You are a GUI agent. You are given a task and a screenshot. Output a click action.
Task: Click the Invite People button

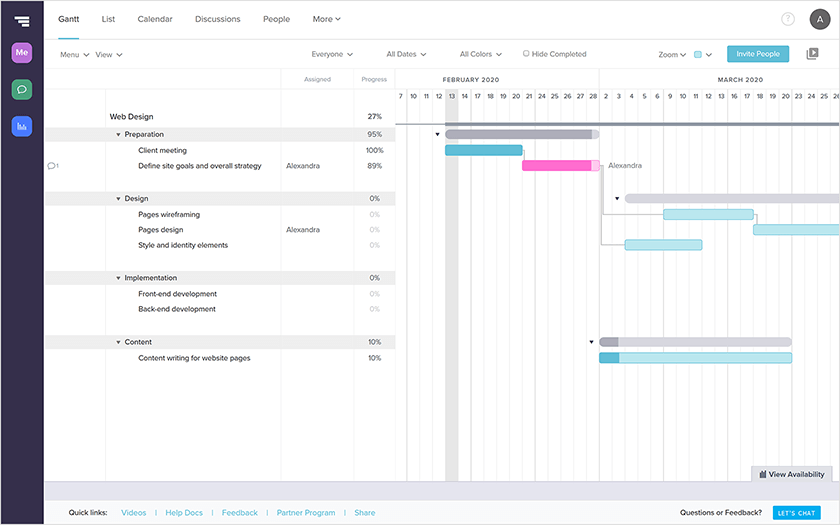[x=758, y=54]
